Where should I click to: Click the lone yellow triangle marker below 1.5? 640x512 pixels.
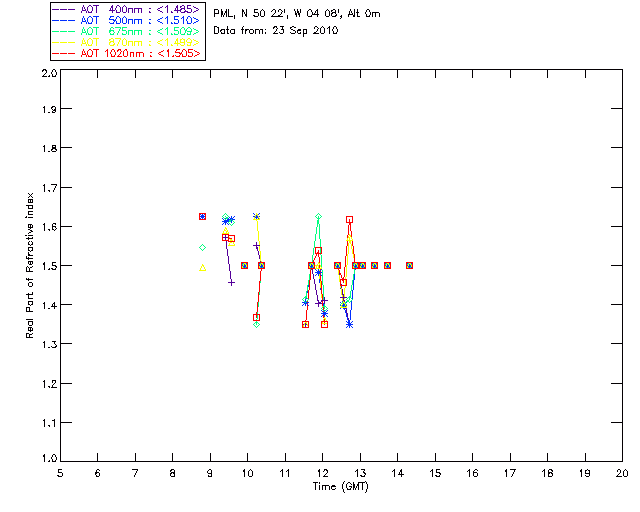coord(202,268)
